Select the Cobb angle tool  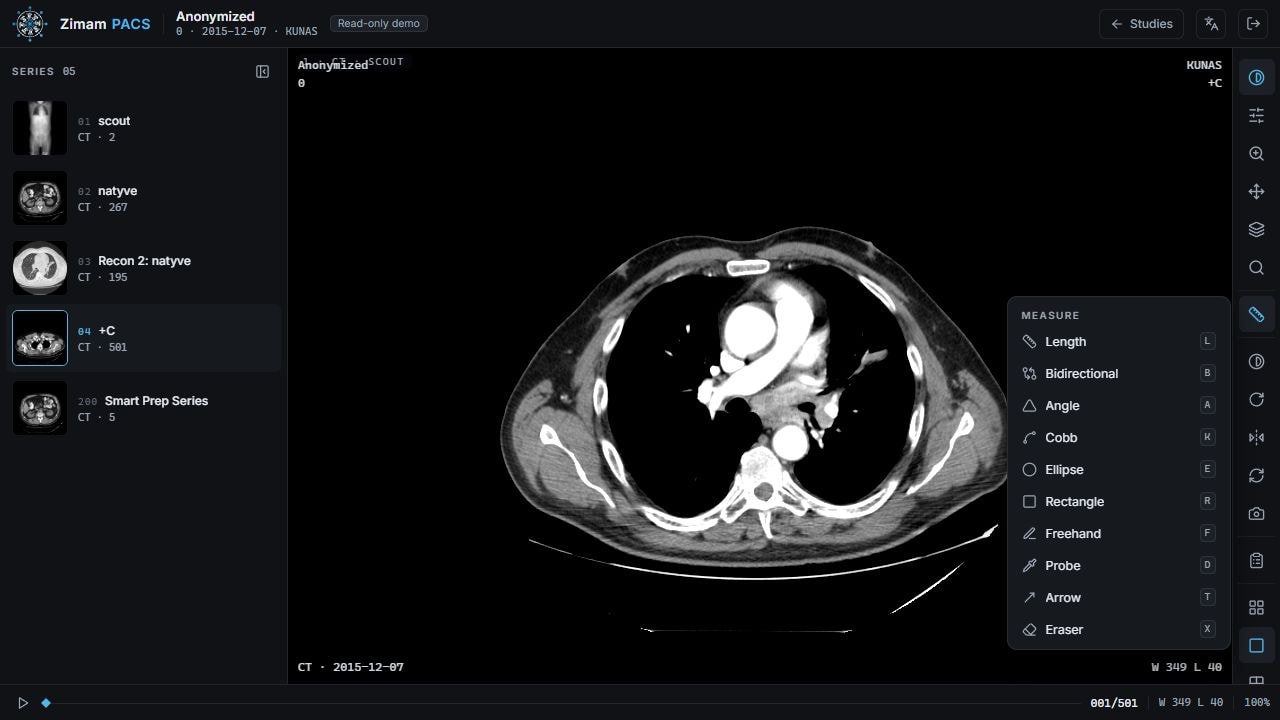tap(1118, 438)
